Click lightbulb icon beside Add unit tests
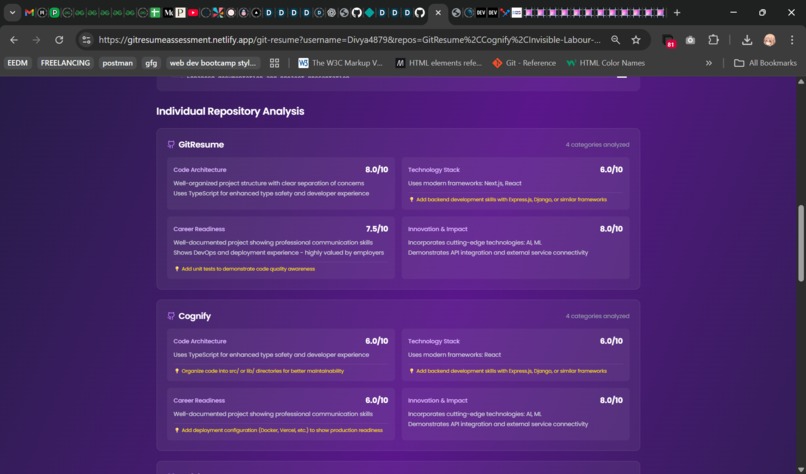The width and height of the screenshot is (806, 474). 177,269
